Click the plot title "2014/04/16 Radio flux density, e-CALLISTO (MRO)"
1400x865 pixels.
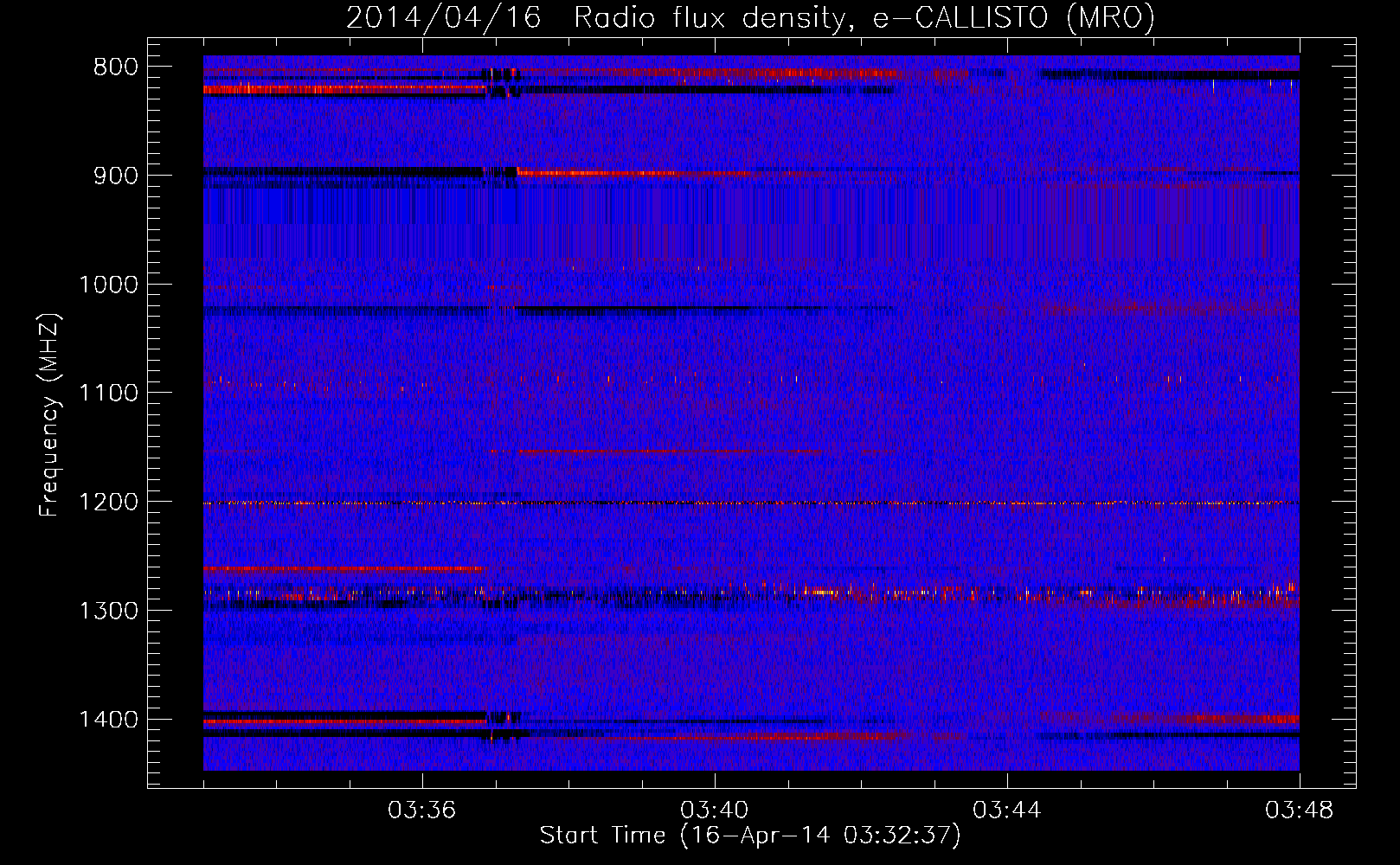click(x=750, y=17)
